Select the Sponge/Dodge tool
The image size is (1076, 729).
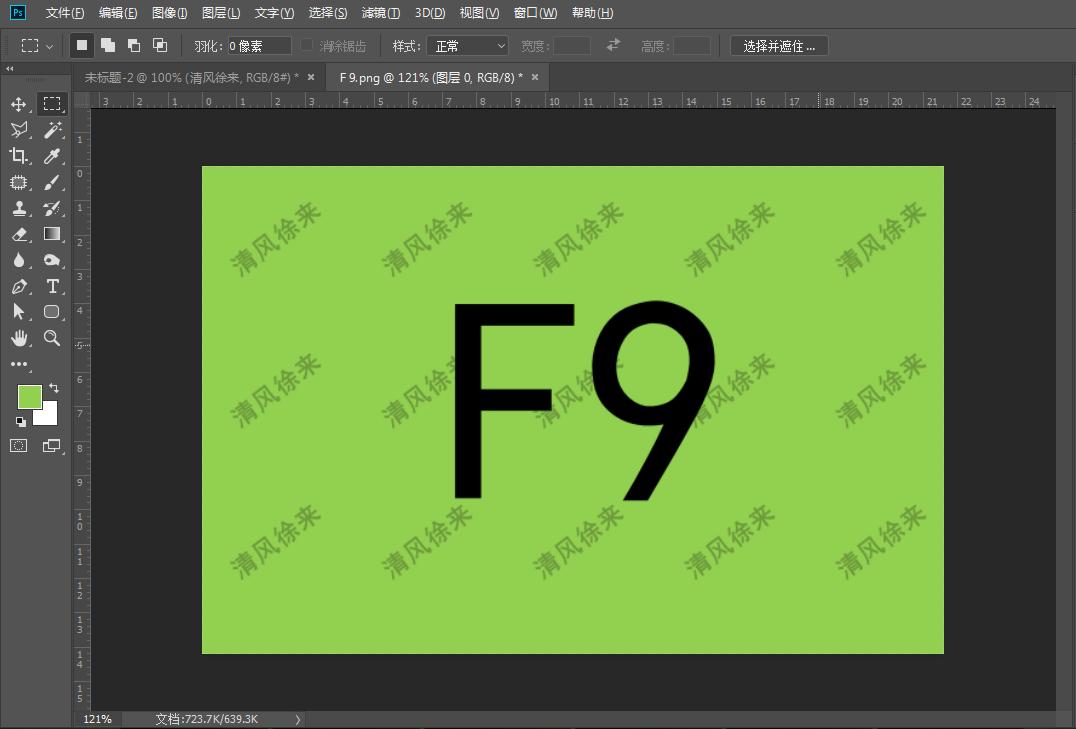pyautogui.click(x=52, y=260)
